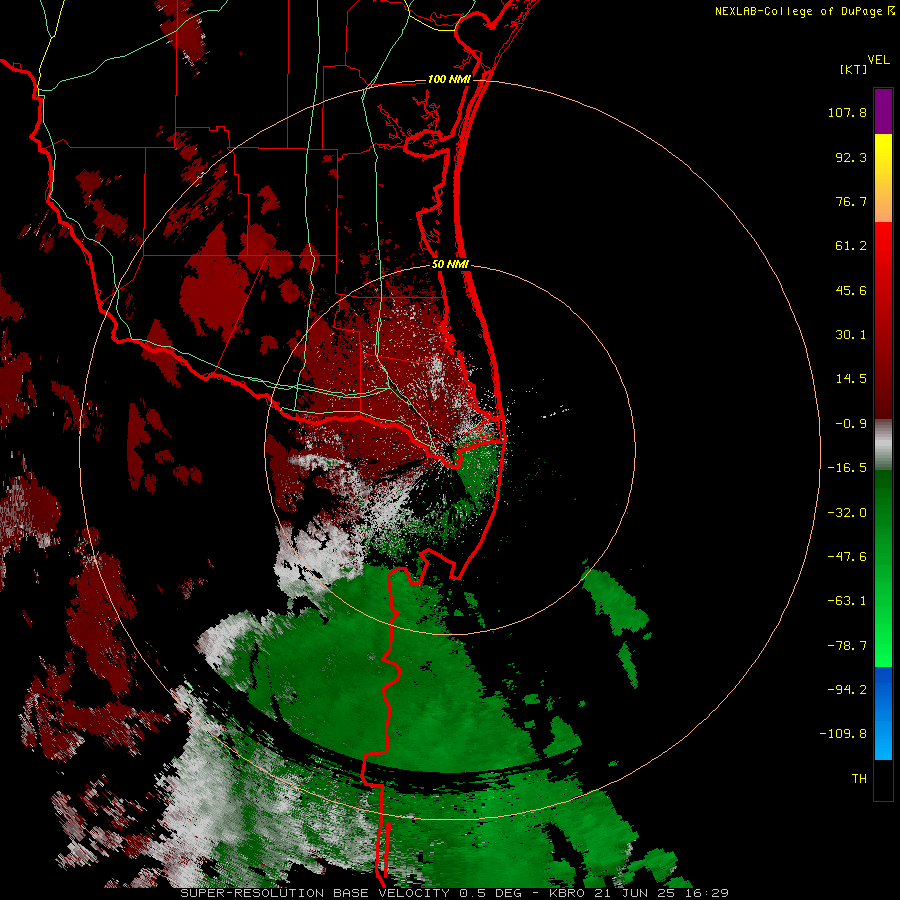The width and height of the screenshot is (900, 900).
Task: Select the -47.6 scale value
Action: pos(847,557)
